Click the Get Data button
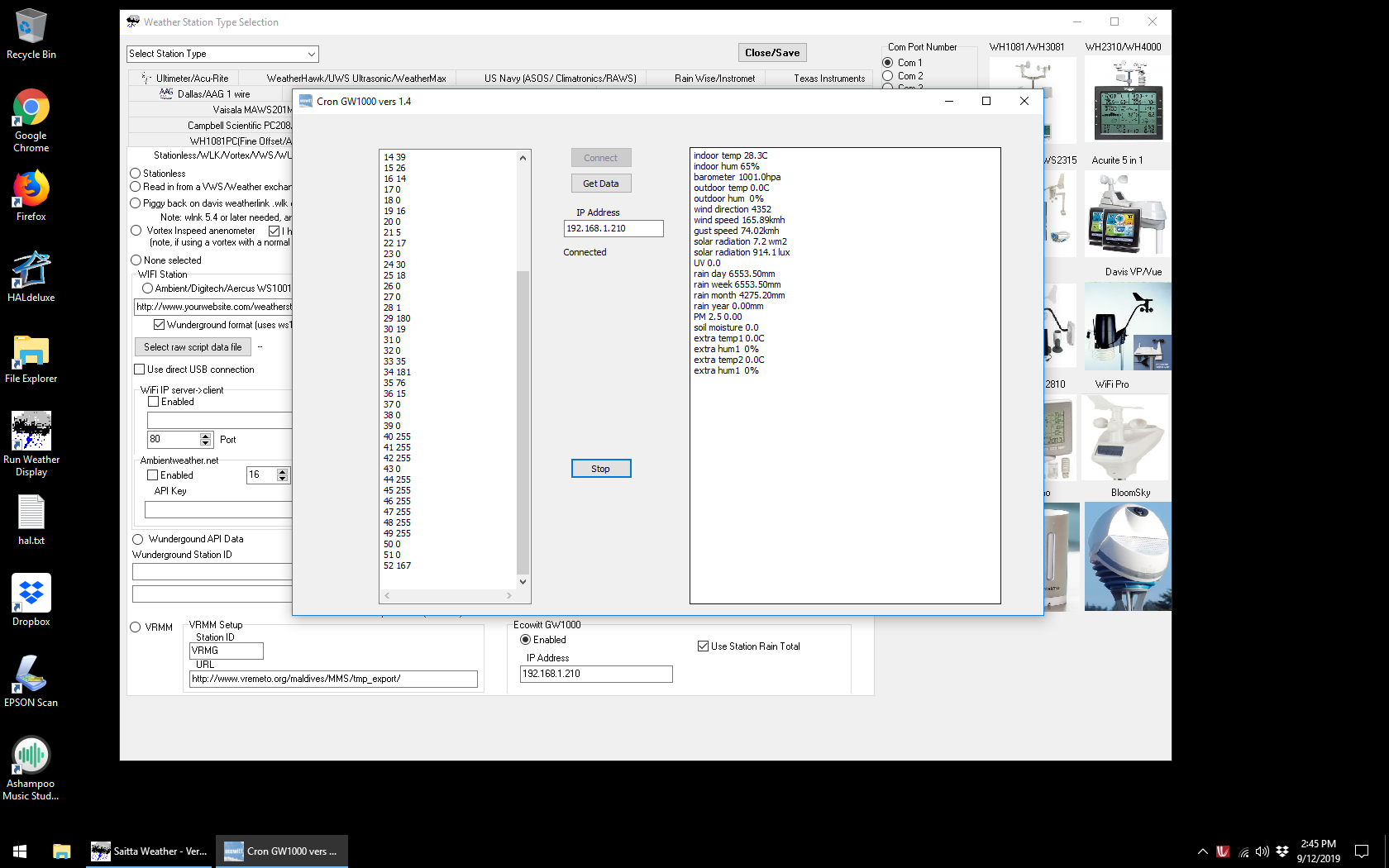1389x868 pixels. tap(601, 184)
